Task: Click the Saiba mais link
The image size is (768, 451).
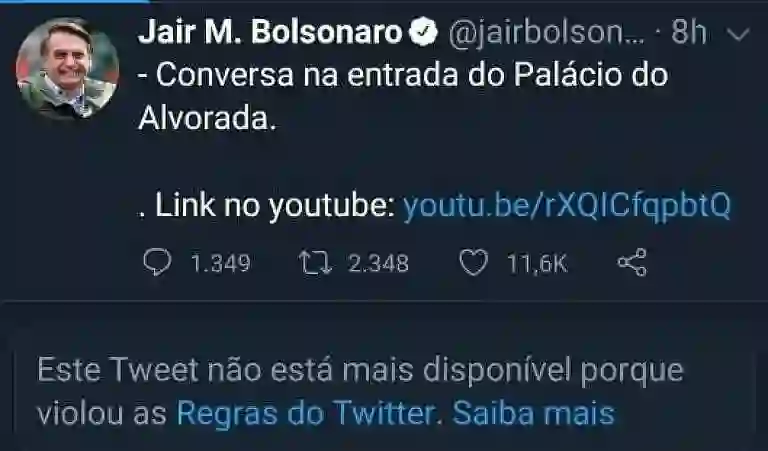Action: (x=533, y=413)
